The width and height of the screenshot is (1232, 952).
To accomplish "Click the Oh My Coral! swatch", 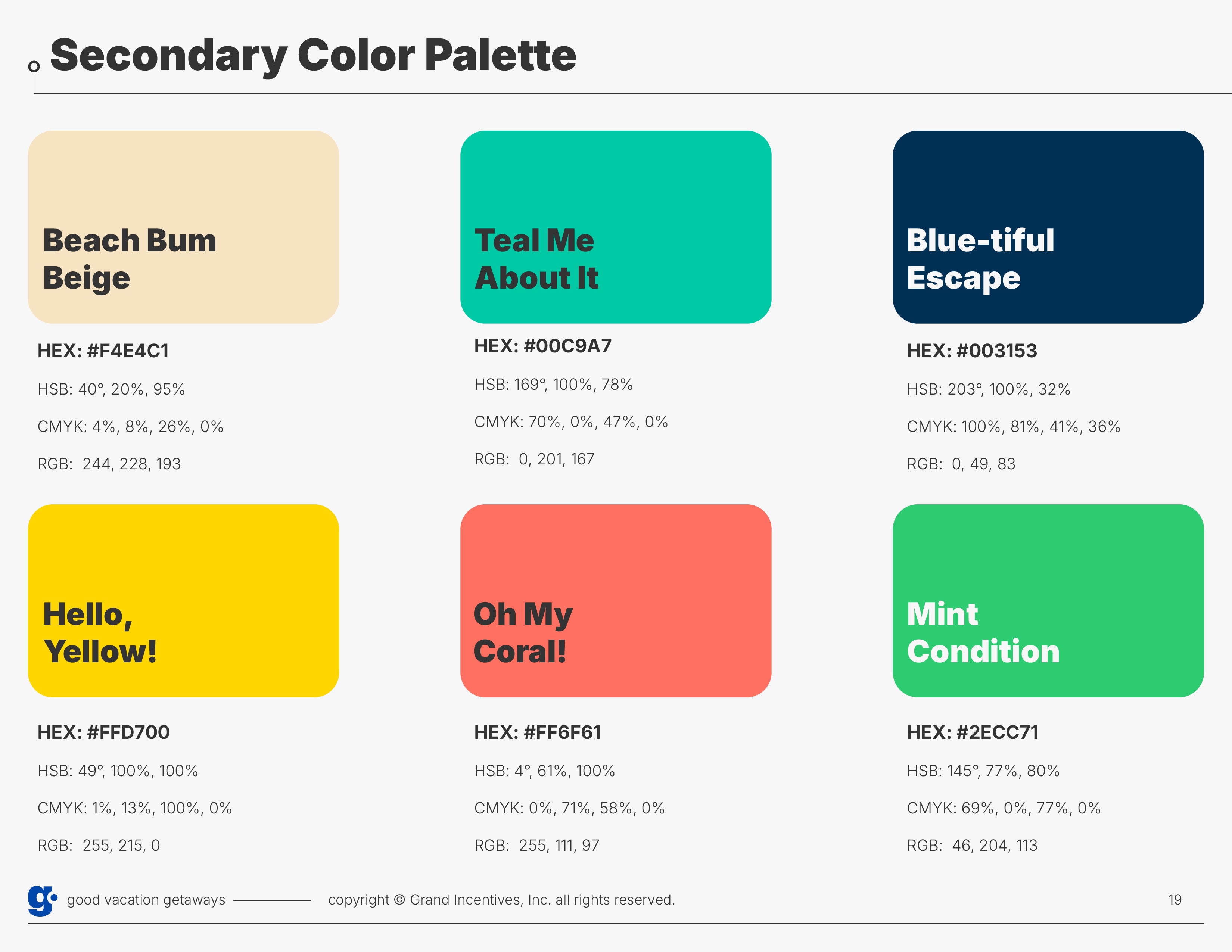I will tap(615, 600).
